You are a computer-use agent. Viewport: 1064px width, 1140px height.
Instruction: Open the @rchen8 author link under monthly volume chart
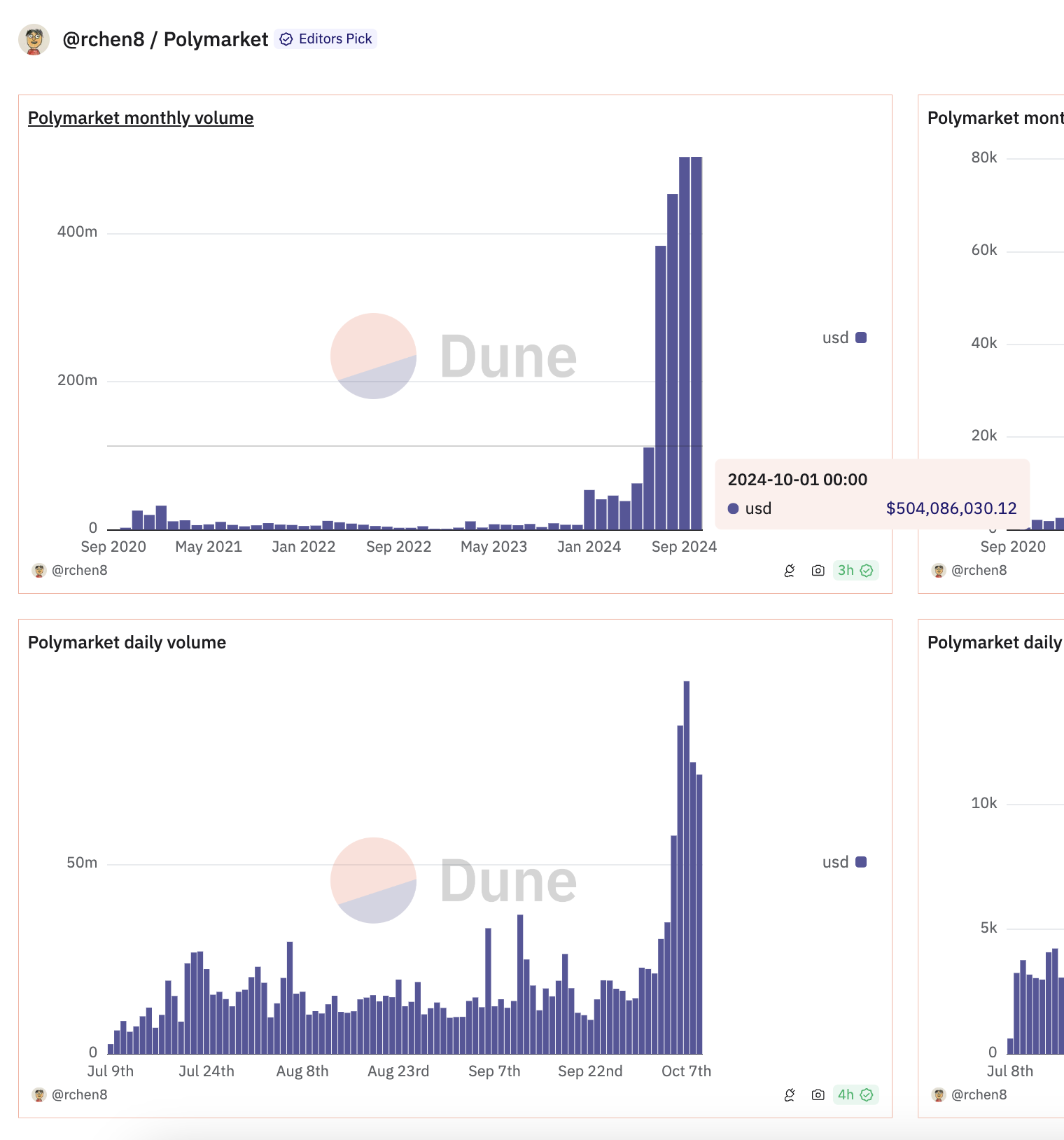(80, 570)
